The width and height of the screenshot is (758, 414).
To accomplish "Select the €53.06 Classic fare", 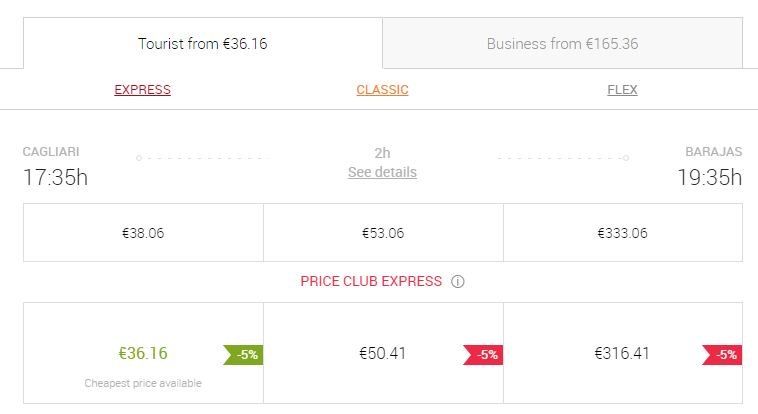I will pos(383,233).
